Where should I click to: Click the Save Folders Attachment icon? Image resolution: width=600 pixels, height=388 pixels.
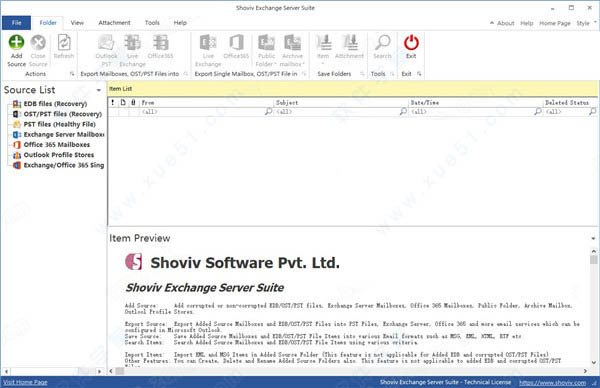coord(349,42)
